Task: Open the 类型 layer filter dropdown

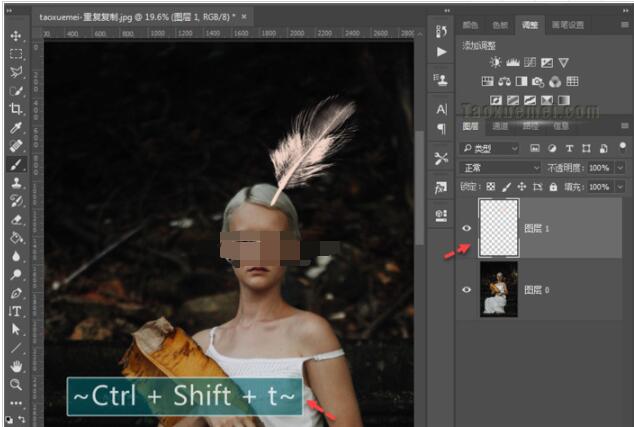Action: 489,148
